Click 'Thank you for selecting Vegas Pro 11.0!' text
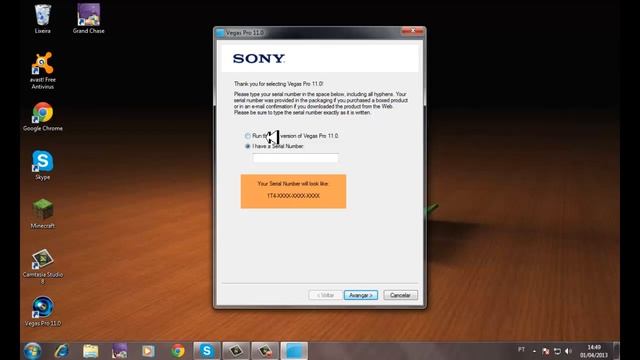Screen dimensions: 640x360 click(279, 84)
